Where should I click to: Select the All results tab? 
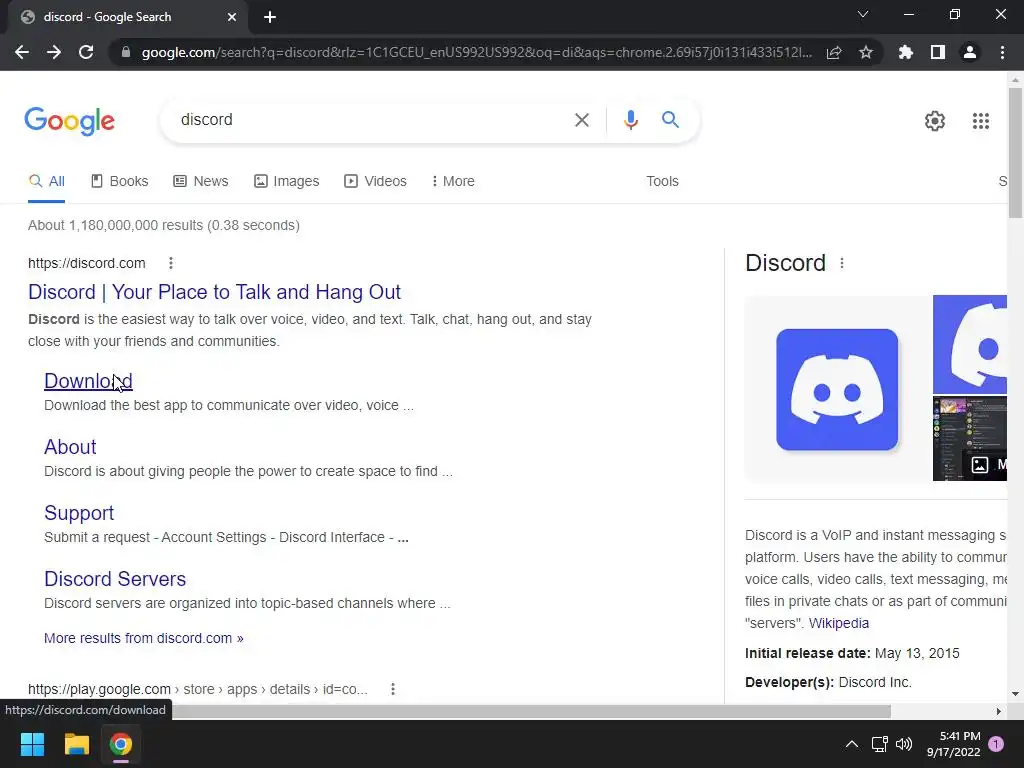coord(46,182)
